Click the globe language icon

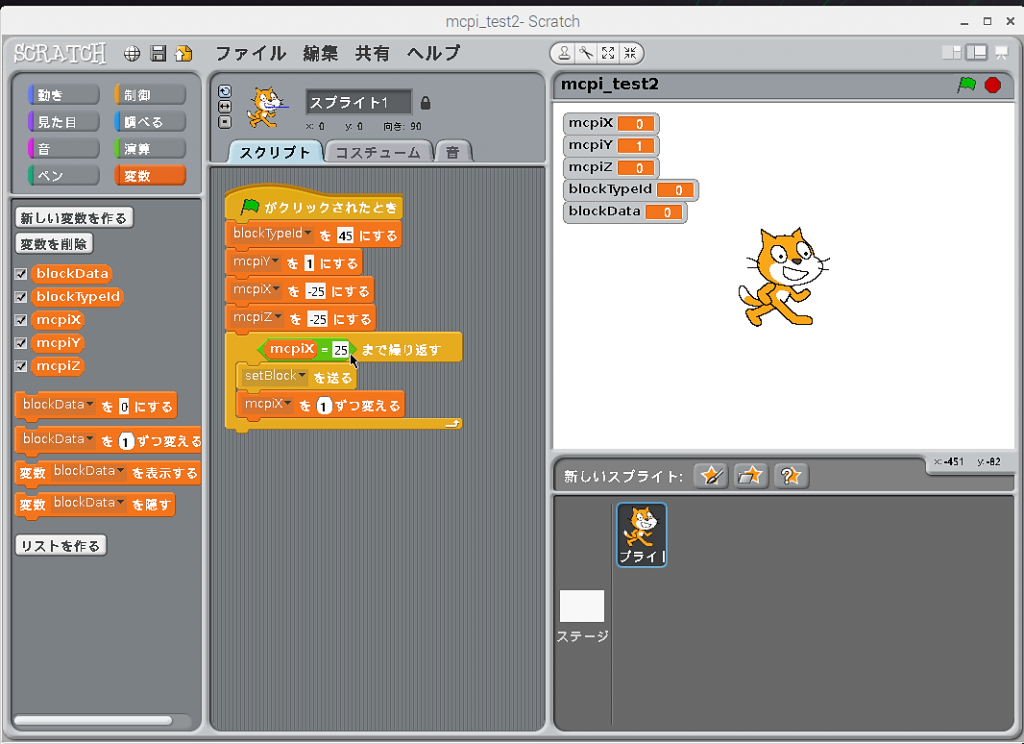[132, 54]
